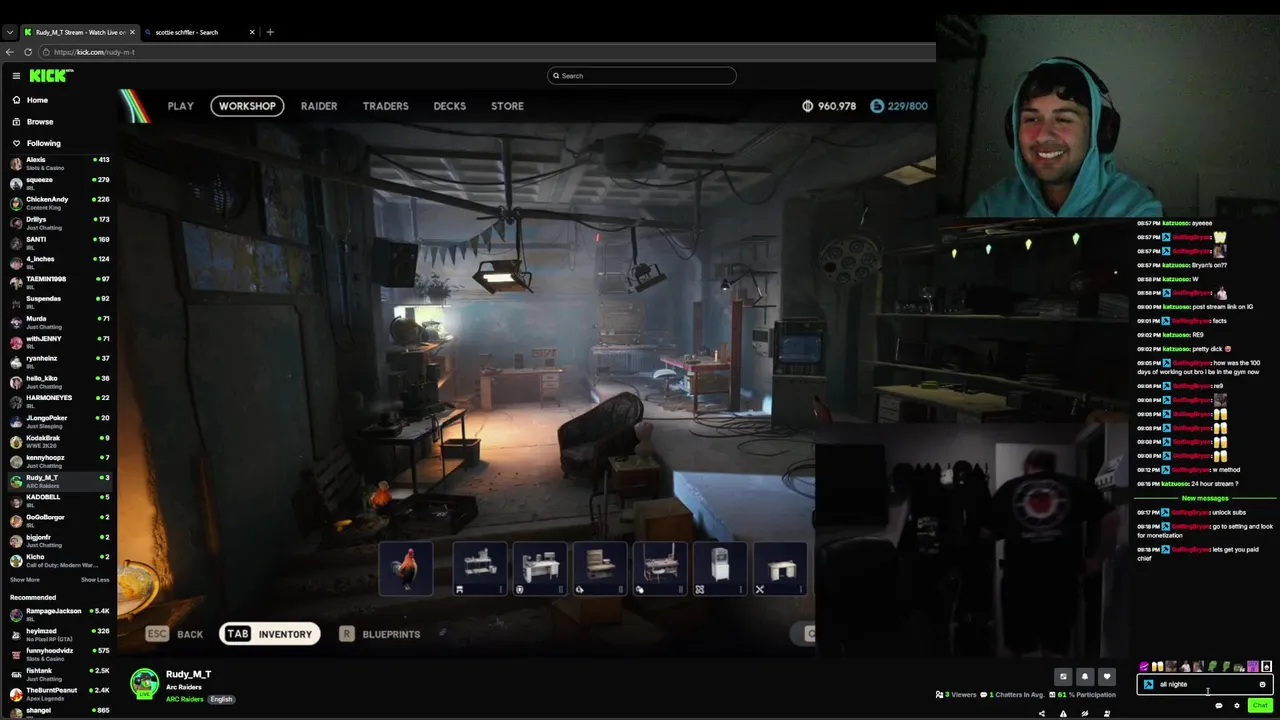Open browser tab list dropdown
The width and height of the screenshot is (1280, 720).
[10, 32]
